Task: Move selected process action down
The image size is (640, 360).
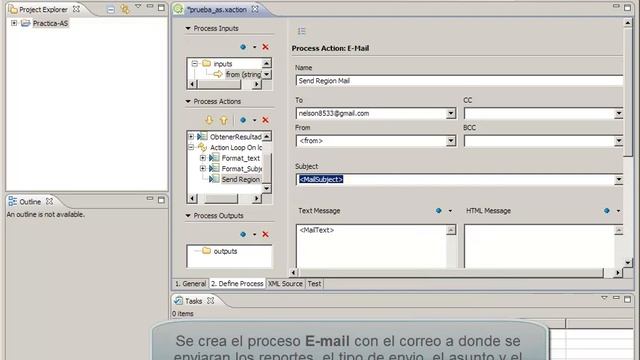Action: point(209,120)
